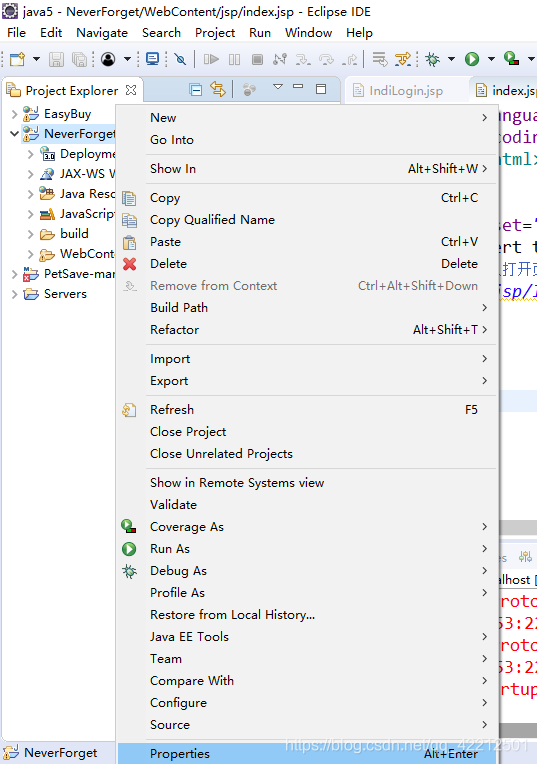Screen dimensions: 537x764
Task: Select the Java Resources tree item
Action: point(77,194)
